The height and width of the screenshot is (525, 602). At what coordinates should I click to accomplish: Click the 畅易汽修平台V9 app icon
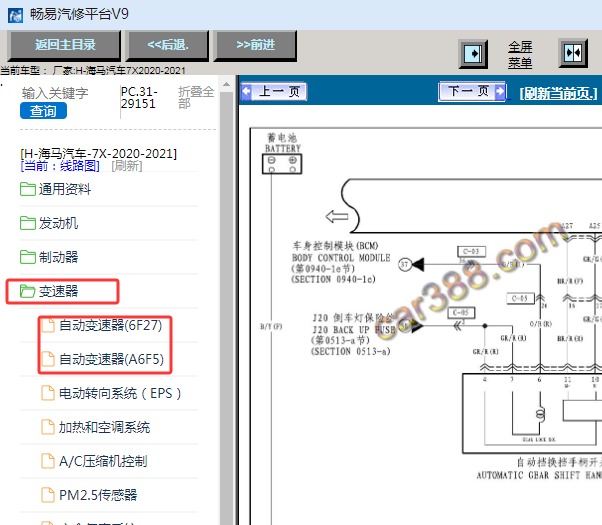[15, 15]
